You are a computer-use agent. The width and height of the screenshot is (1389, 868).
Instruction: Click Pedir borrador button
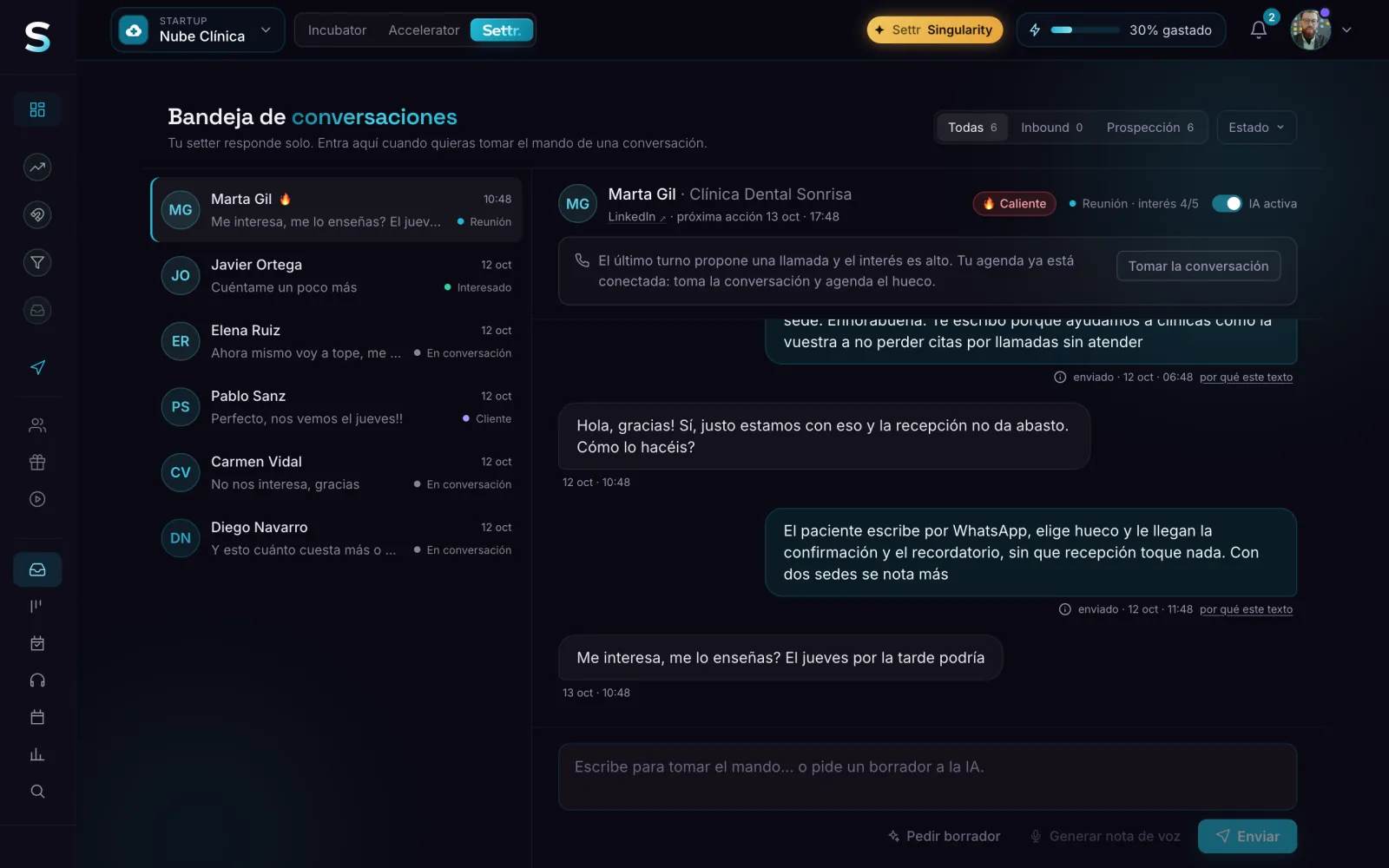tap(944, 836)
